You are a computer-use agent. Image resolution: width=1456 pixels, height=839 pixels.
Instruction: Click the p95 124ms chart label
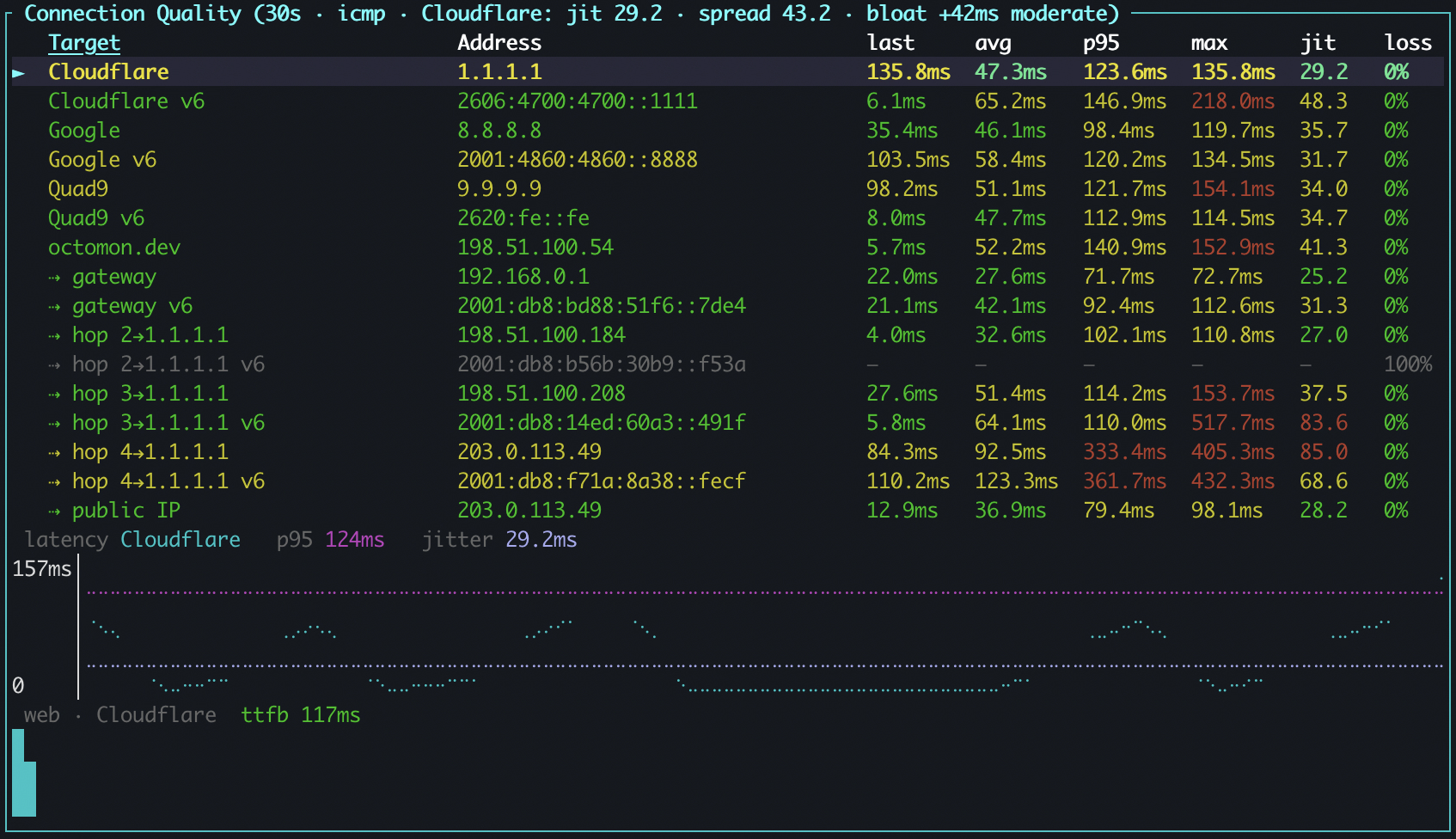pos(331,540)
